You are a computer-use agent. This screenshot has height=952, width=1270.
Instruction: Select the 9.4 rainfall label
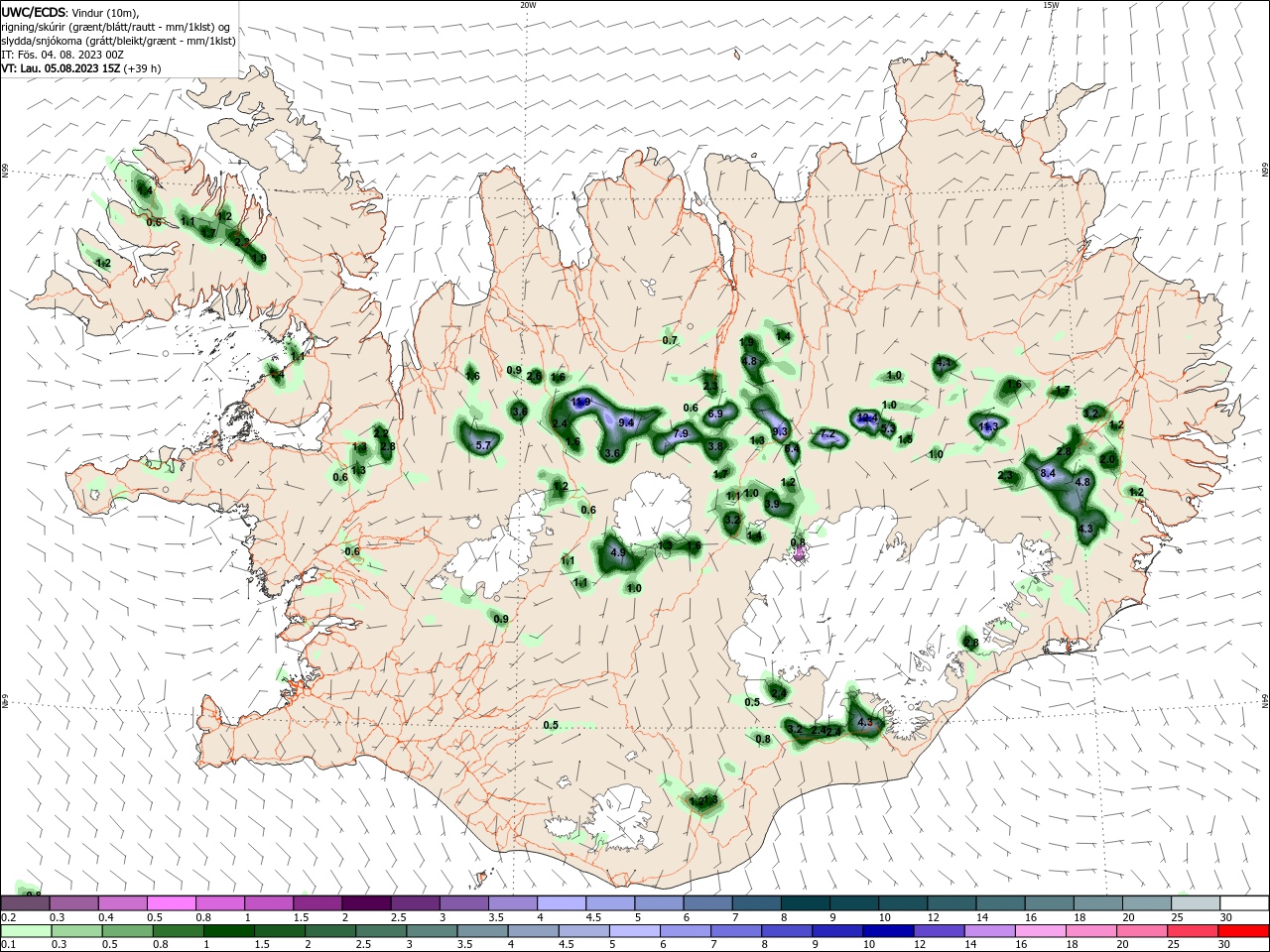click(626, 423)
